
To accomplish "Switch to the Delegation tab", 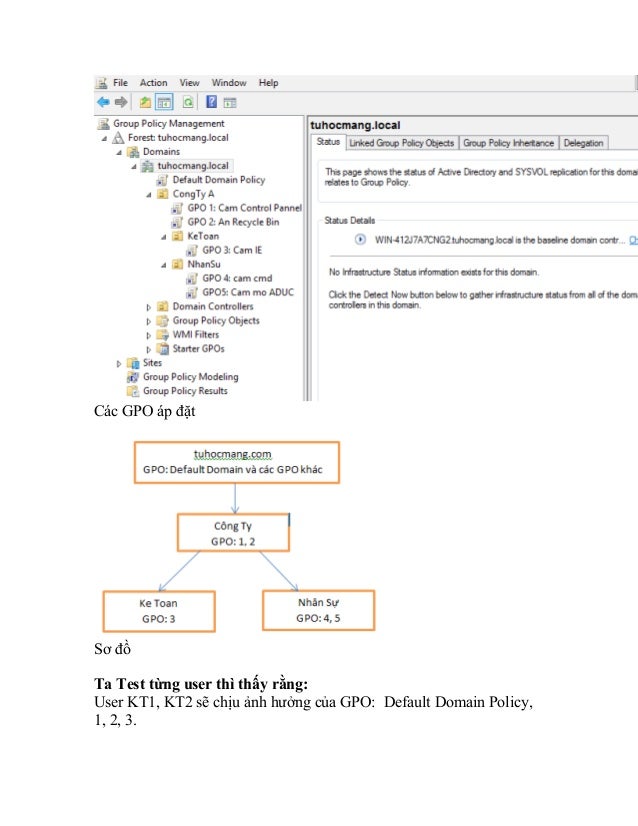I will tap(583, 143).
